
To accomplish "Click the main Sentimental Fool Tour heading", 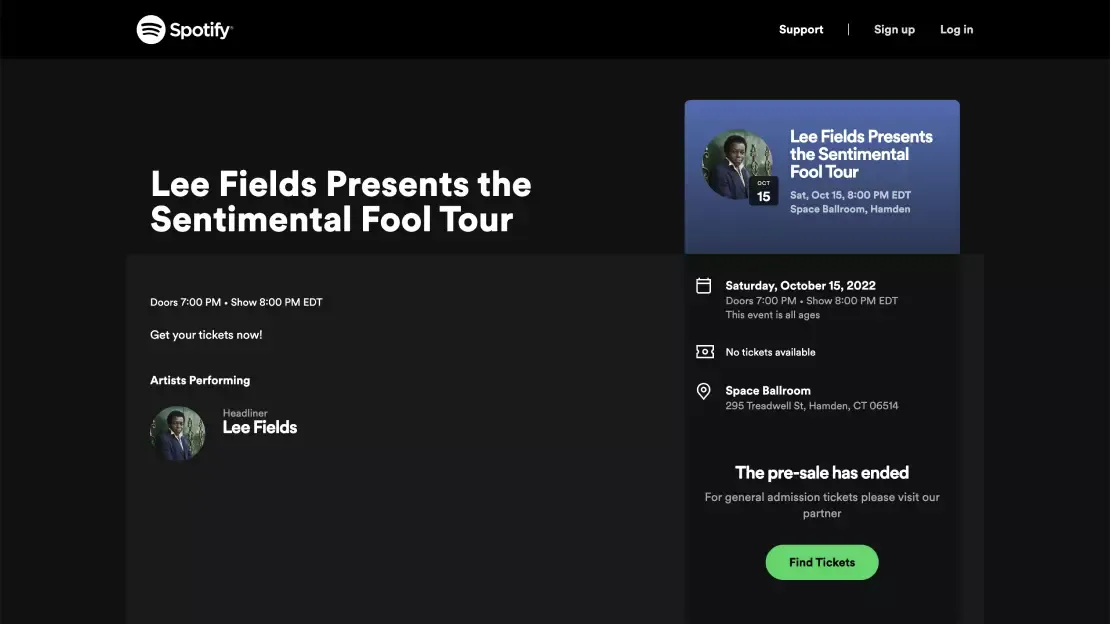I will pos(341,202).
